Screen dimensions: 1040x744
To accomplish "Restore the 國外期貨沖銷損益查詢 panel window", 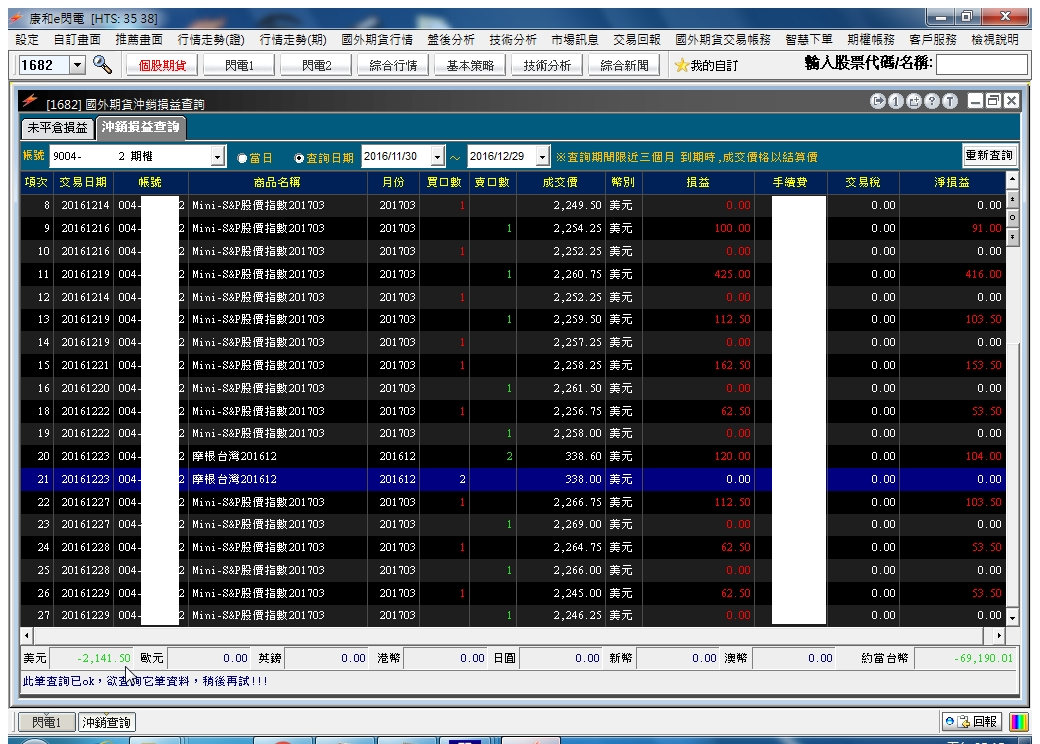I will [x=993, y=101].
